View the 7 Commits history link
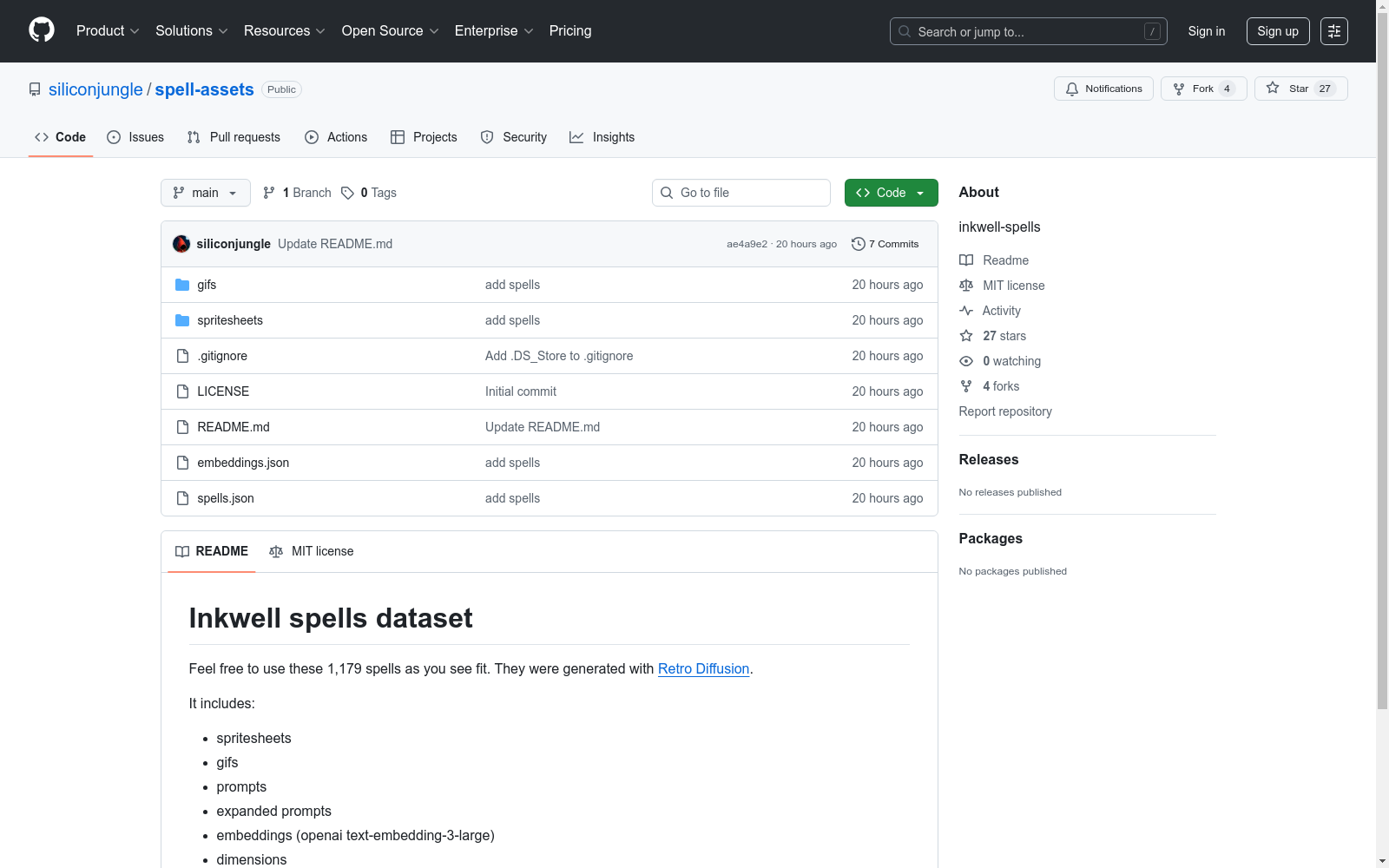The height and width of the screenshot is (868, 1389). point(885,244)
